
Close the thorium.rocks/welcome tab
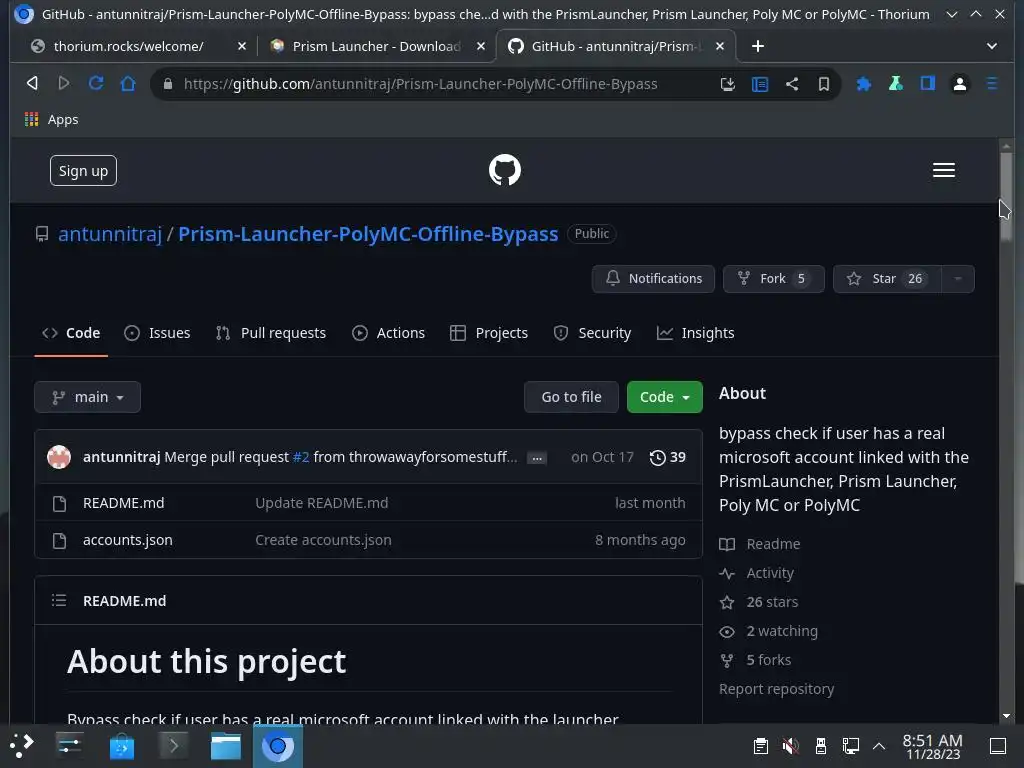pos(242,46)
